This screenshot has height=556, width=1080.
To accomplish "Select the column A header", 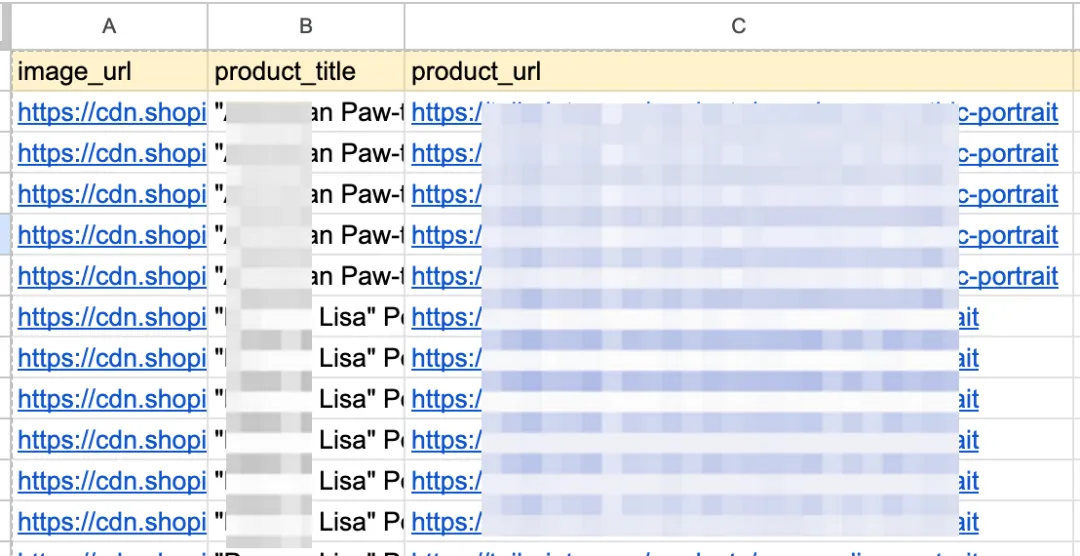I will click(109, 26).
